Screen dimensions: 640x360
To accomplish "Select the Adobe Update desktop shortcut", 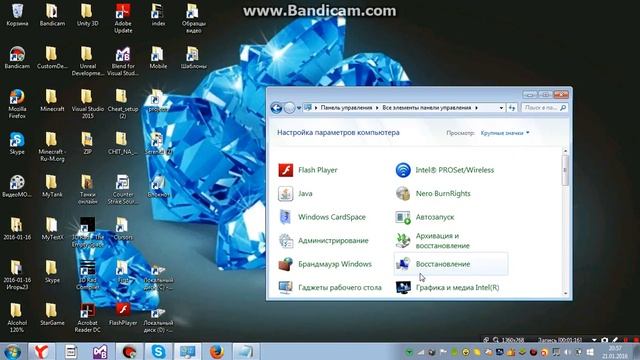I will click(123, 19).
